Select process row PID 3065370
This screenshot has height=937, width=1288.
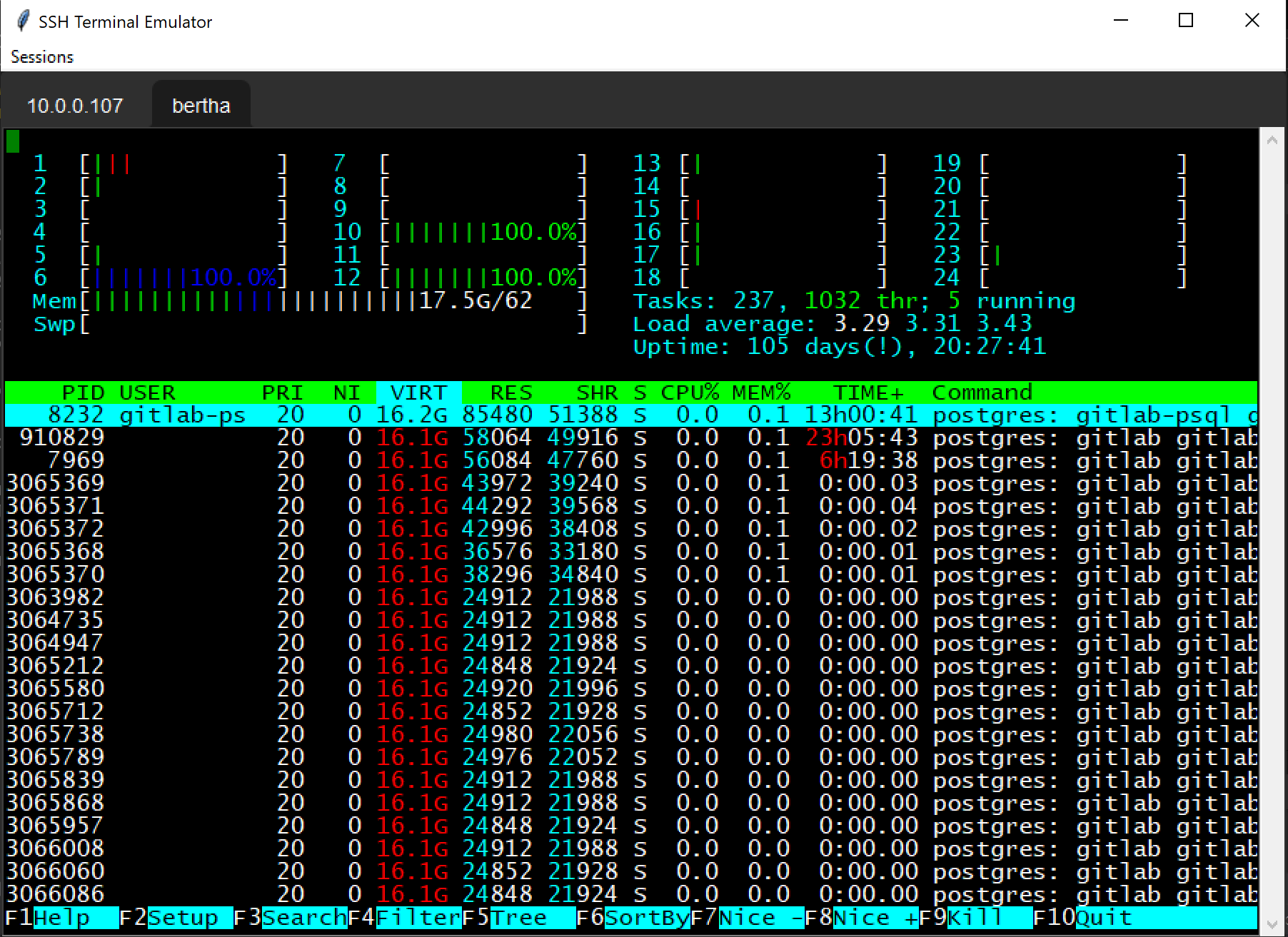tap(631, 575)
